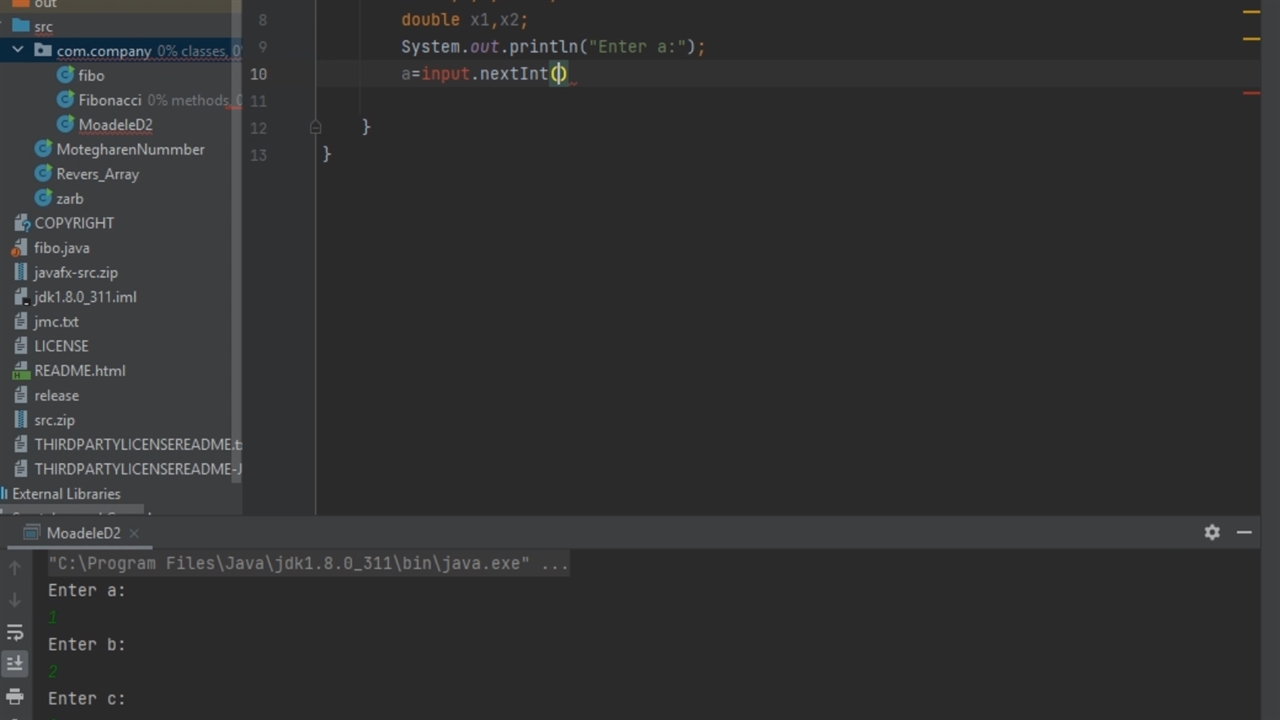Open the README.html file
1280x720 pixels.
coord(79,371)
